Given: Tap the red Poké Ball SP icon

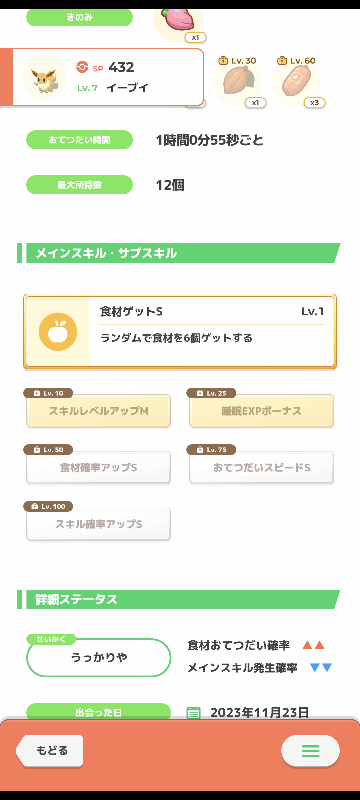Looking at the screenshot, I should click(82, 67).
